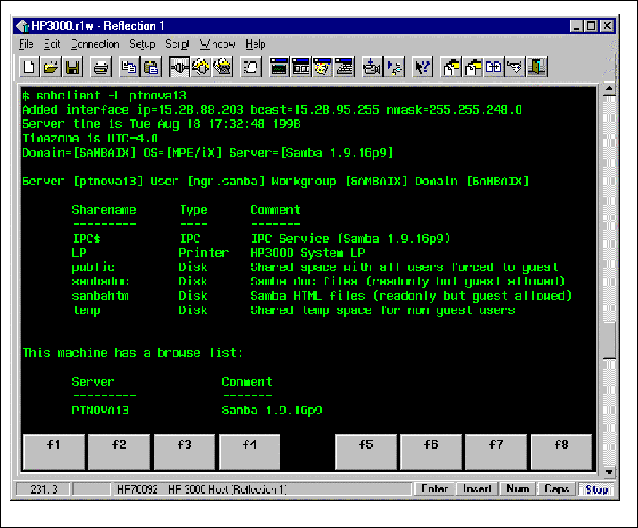Click the 'IPC$' sharename text
This screenshot has height=528, width=638.
coord(87,238)
